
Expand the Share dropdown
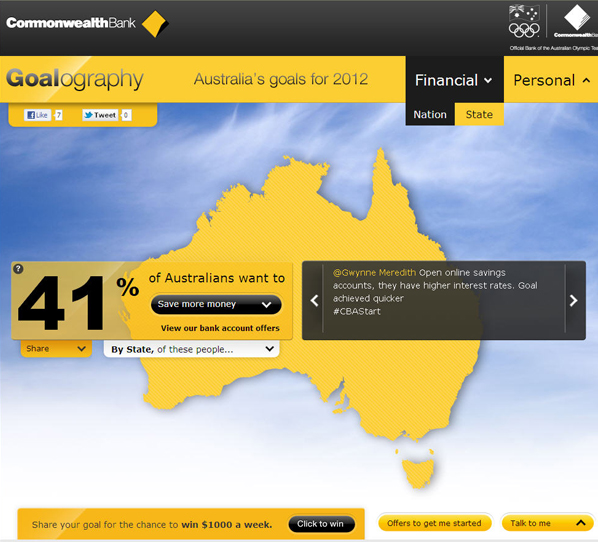coord(56,349)
